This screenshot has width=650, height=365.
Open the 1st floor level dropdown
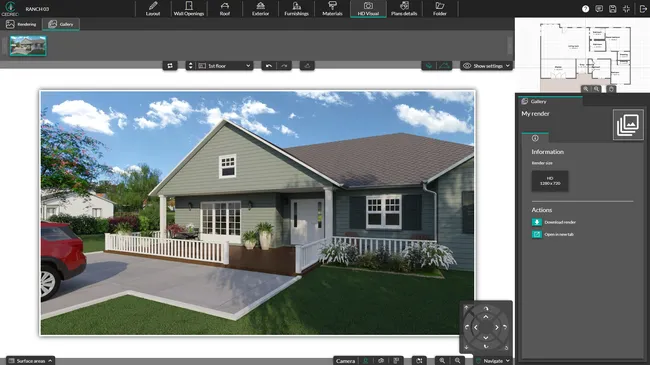(x=224, y=66)
